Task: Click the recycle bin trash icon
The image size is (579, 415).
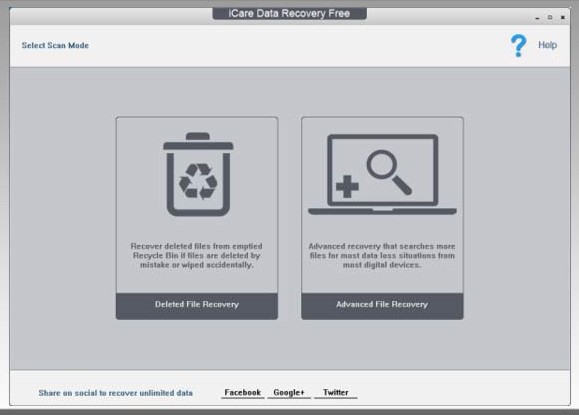Action: [x=198, y=174]
